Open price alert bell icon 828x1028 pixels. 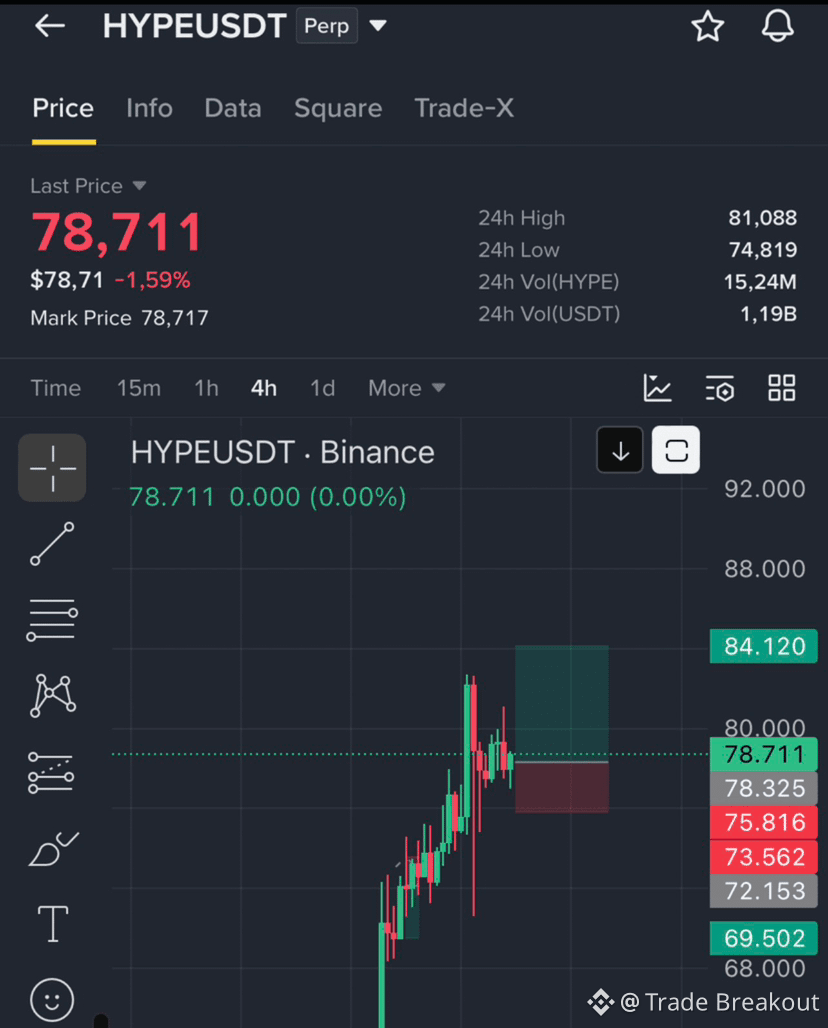coord(778,27)
